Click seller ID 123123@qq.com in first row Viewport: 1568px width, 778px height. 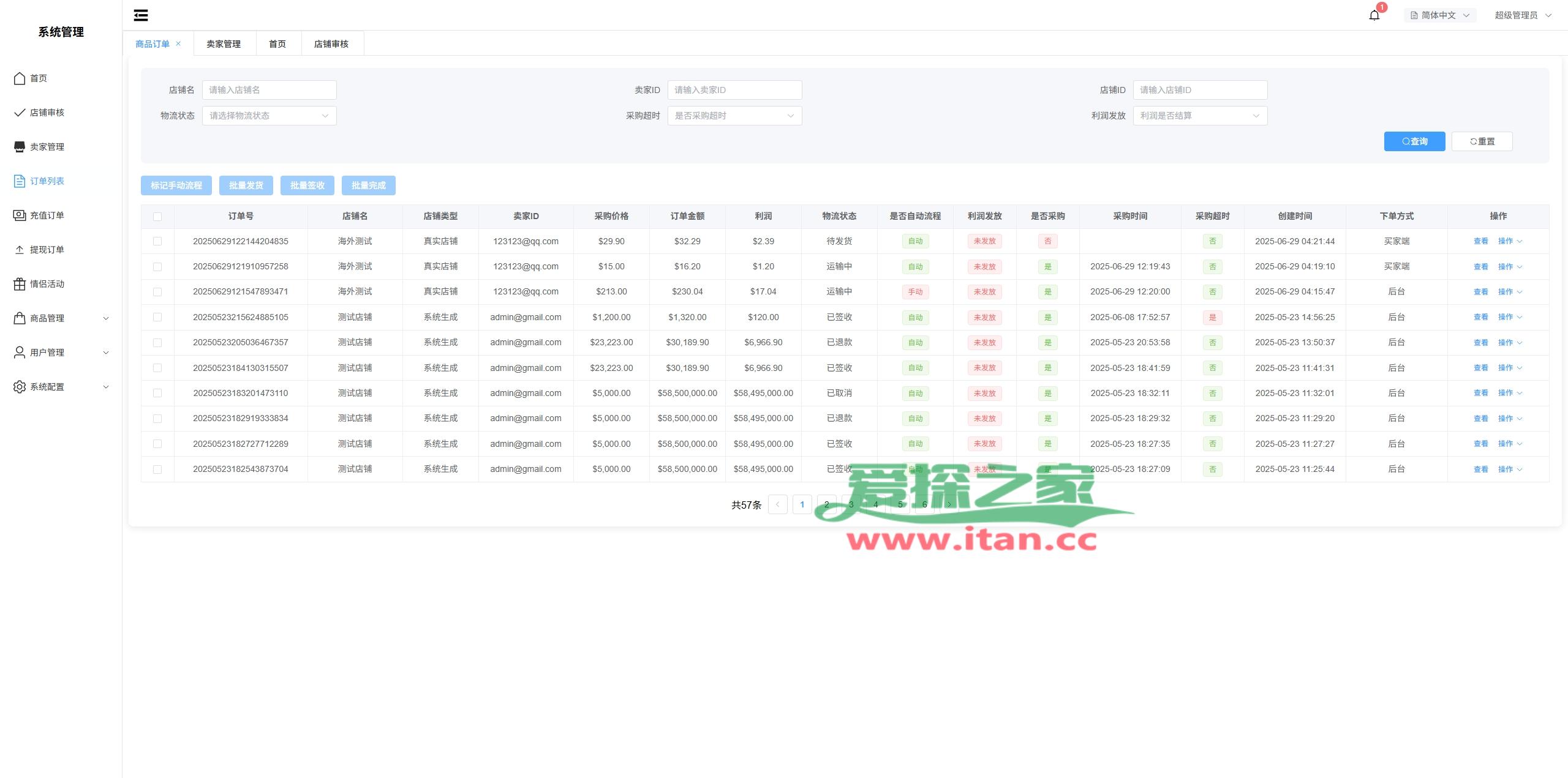point(526,241)
